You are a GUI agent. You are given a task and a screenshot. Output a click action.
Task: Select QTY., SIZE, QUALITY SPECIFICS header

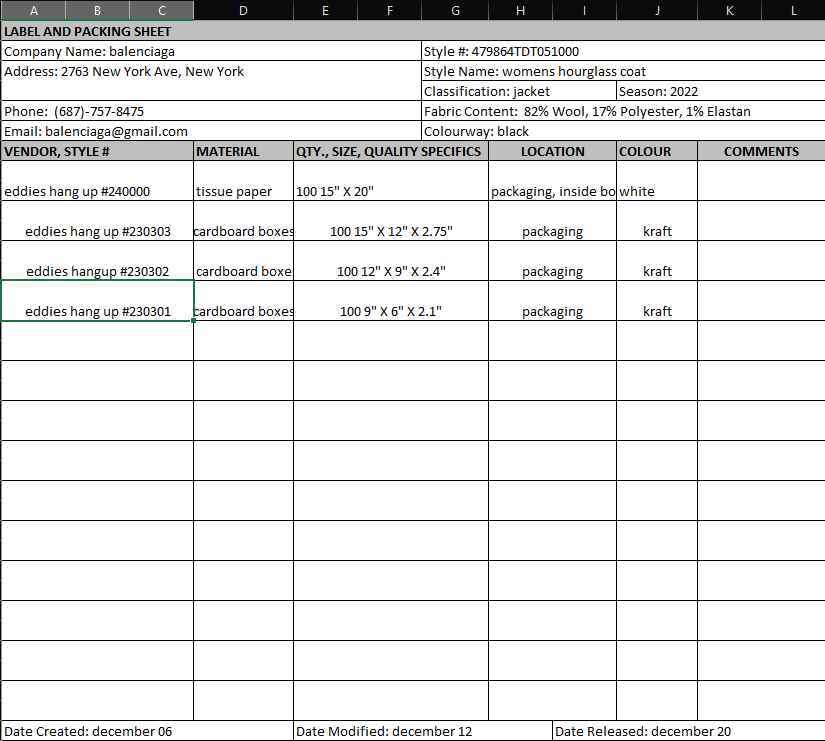(391, 151)
